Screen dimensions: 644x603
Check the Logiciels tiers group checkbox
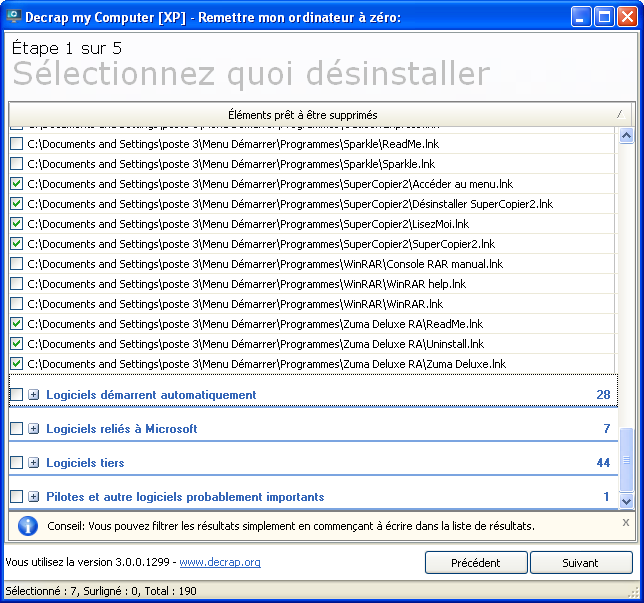16,463
